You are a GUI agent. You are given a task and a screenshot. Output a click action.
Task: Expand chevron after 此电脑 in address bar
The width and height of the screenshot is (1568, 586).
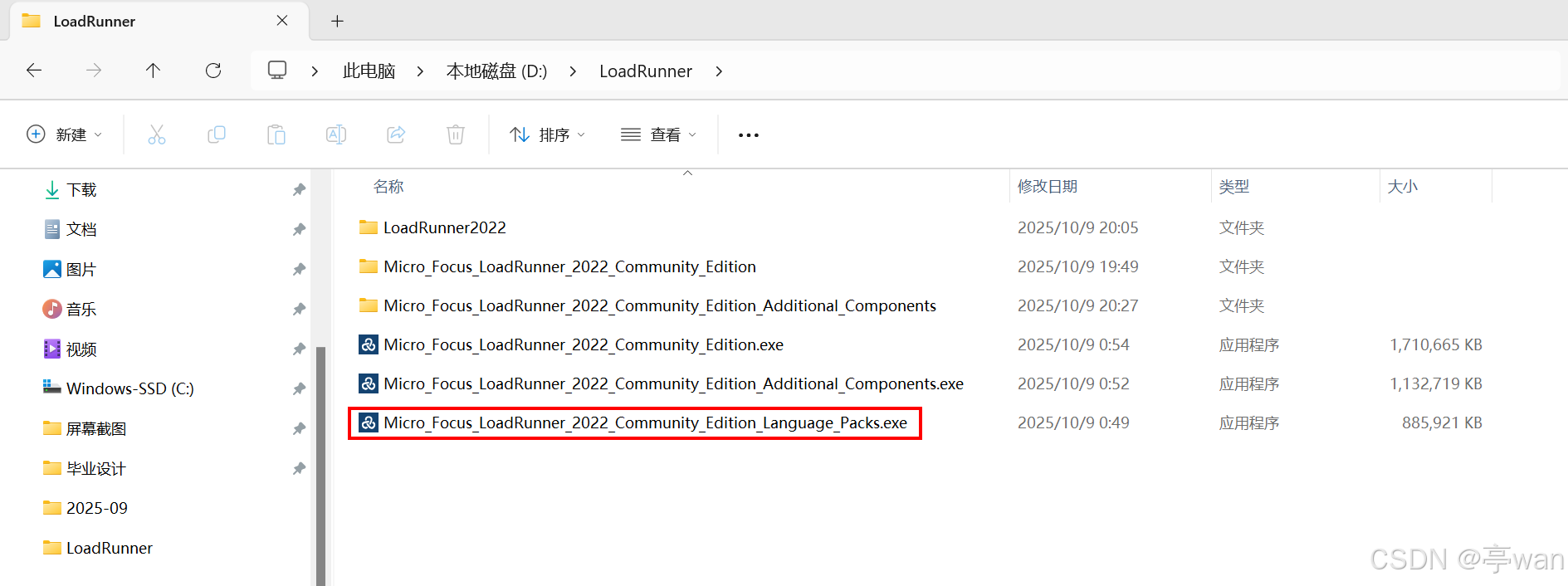coord(420,71)
